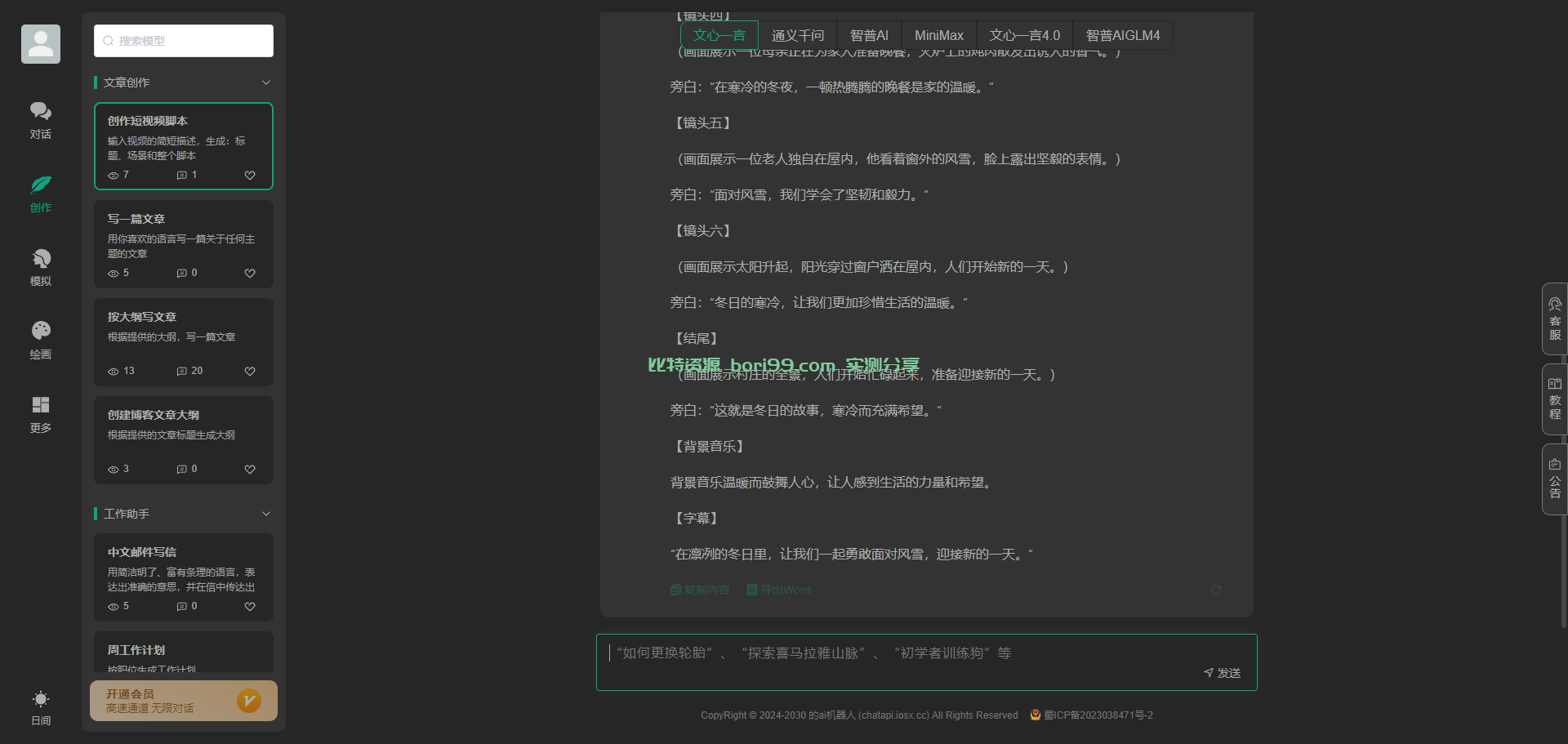Image resolution: width=1568 pixels, height=744 pixels.
Task: Send the message with 发送
Action: pyautogui.click(x=1222, y=673)
